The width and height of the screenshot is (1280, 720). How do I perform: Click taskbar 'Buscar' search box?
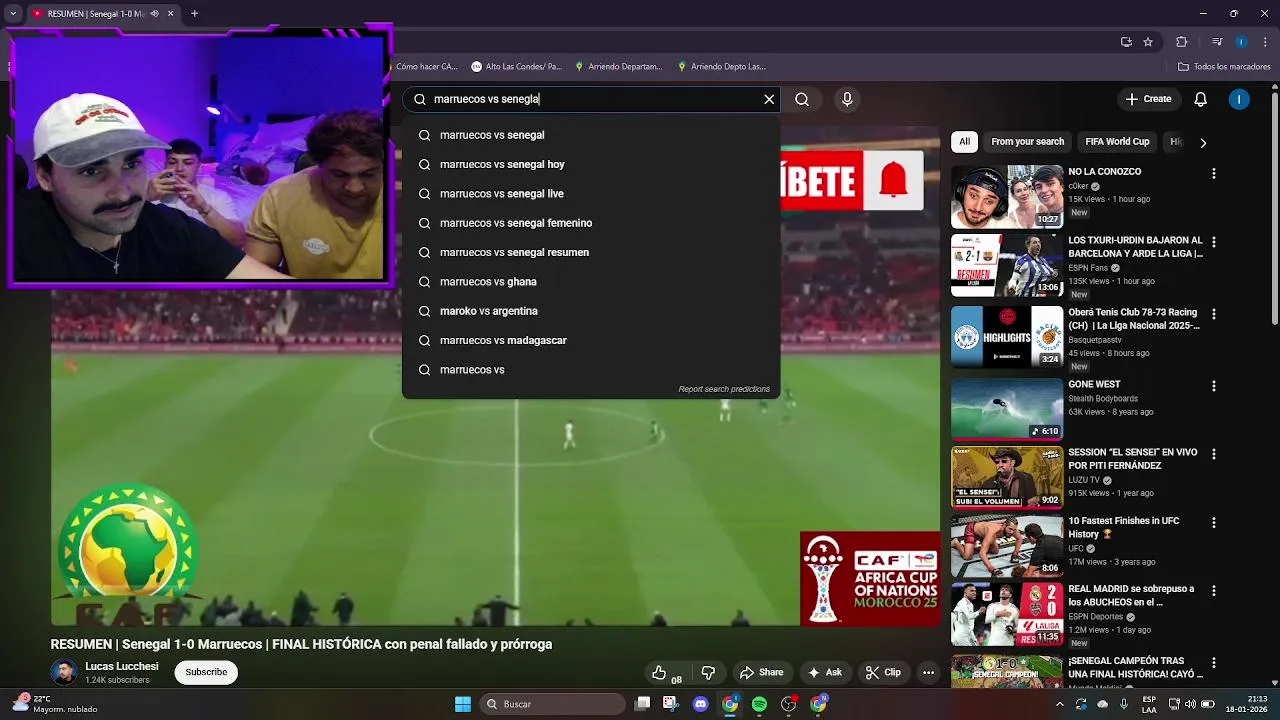tap(553, 704)
